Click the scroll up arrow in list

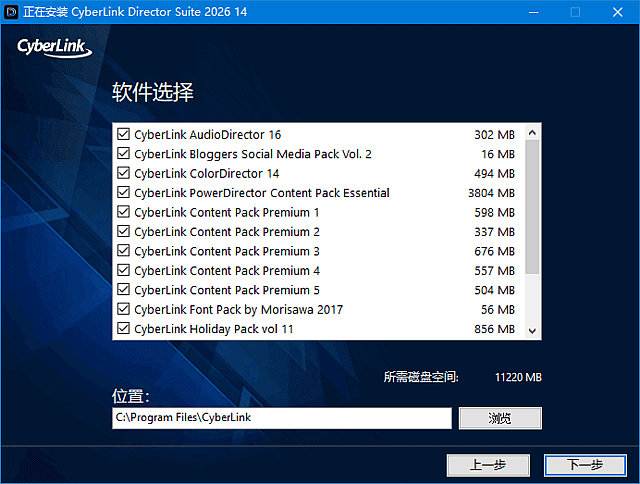click(532, 132)
